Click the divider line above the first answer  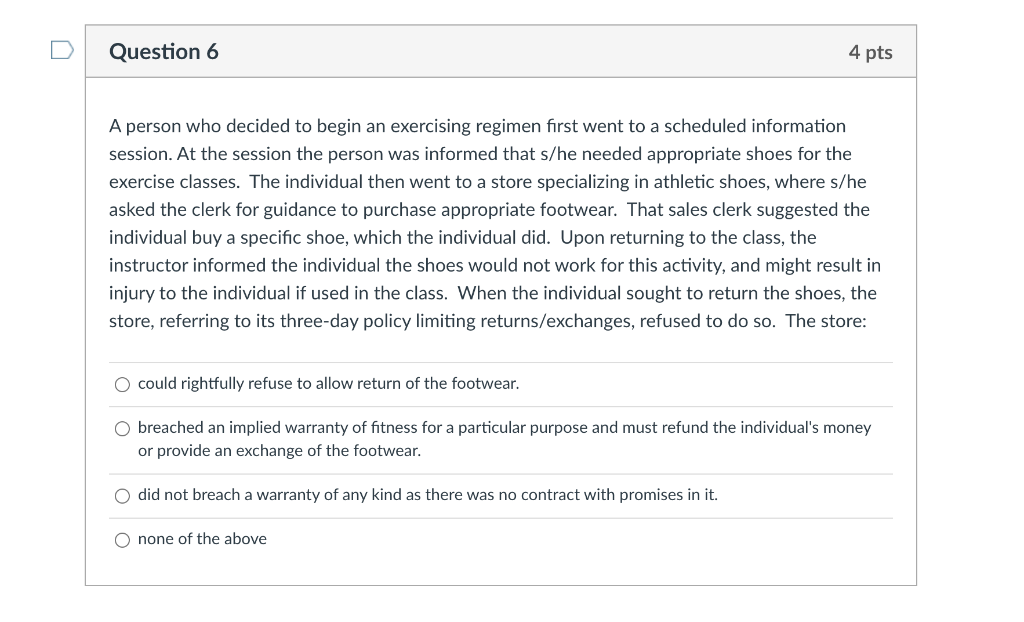point(500,362)
